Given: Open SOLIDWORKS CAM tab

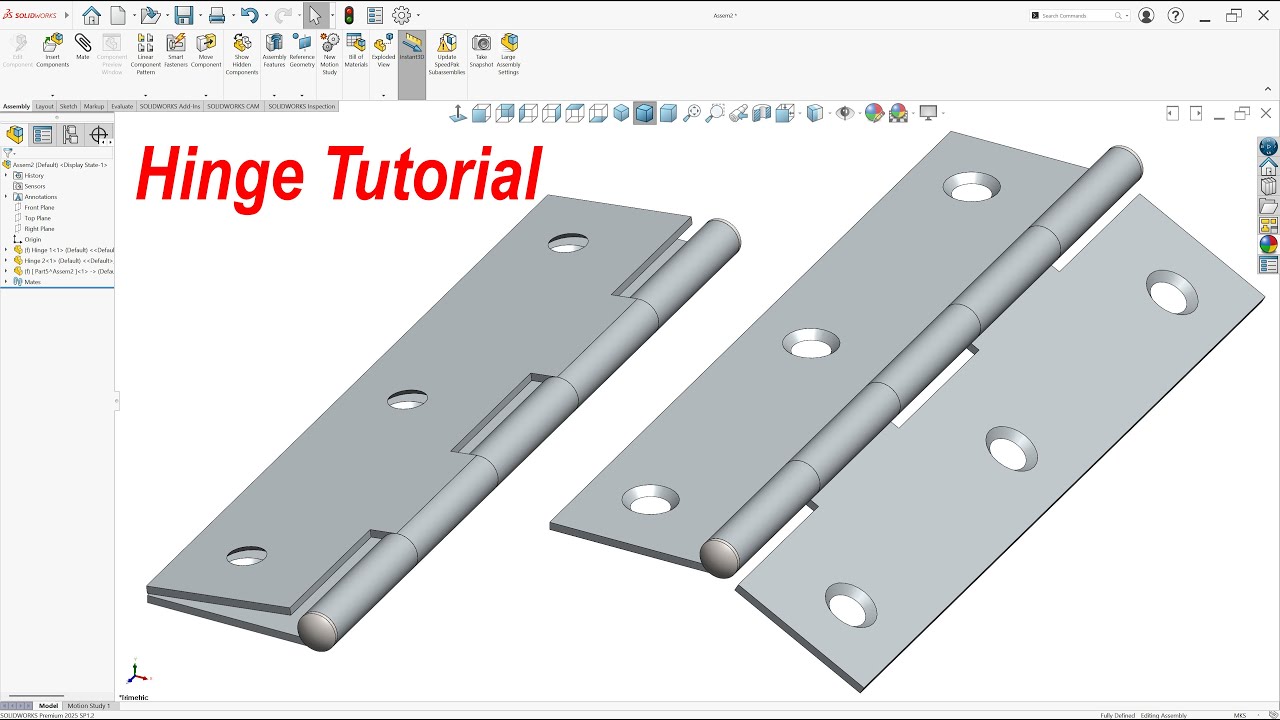Looking at the screenshot, I should point(233,106).
